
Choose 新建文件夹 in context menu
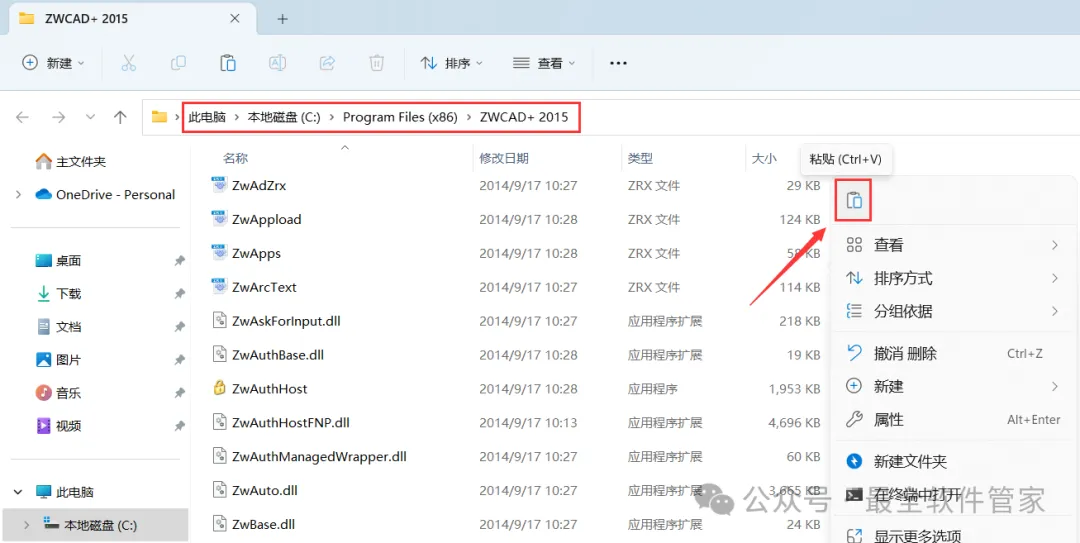click(953, 462)
